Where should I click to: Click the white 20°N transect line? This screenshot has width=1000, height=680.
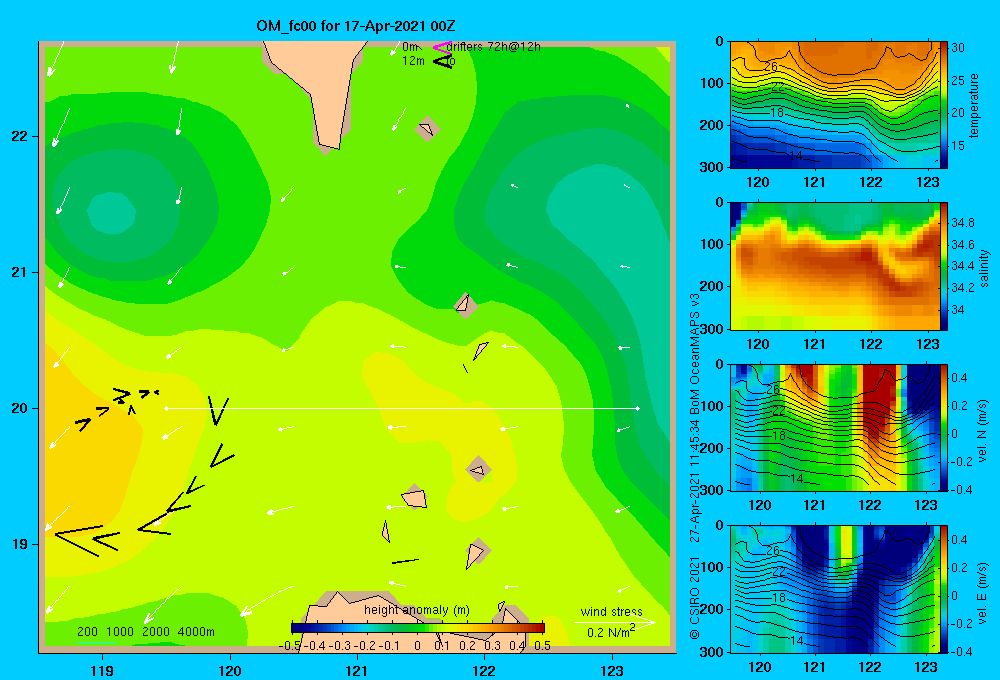tap(402, 408)
